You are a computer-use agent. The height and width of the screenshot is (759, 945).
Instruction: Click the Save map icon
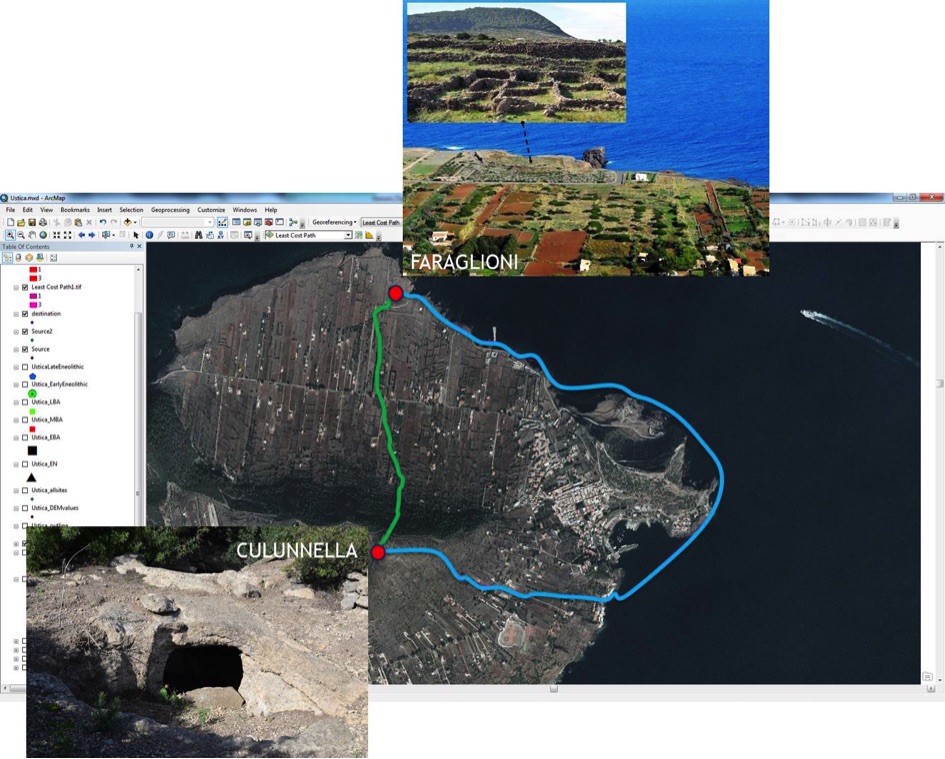(x=32, y=222)
